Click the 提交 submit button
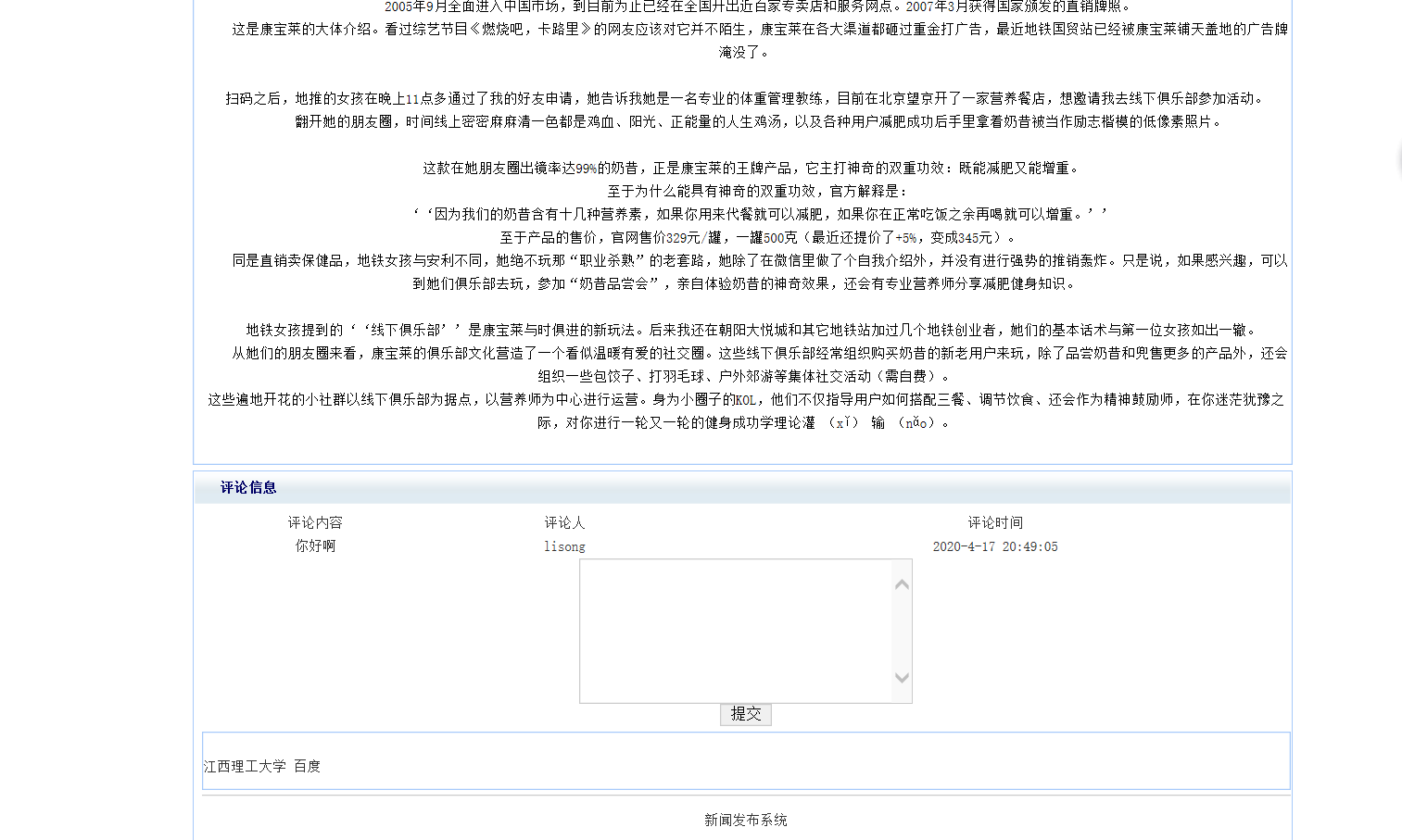Viewport: 1402px width, 840px height. coord(745,714)
